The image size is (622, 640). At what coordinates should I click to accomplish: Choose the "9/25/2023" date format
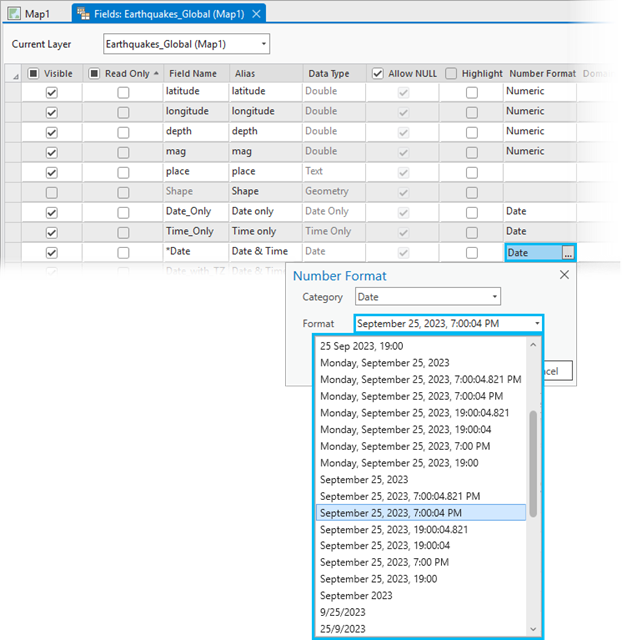coord(345,611)
